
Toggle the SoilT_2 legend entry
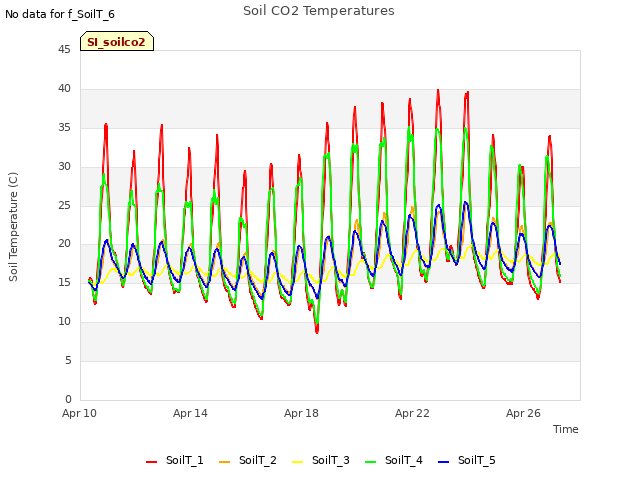(248, 460)
